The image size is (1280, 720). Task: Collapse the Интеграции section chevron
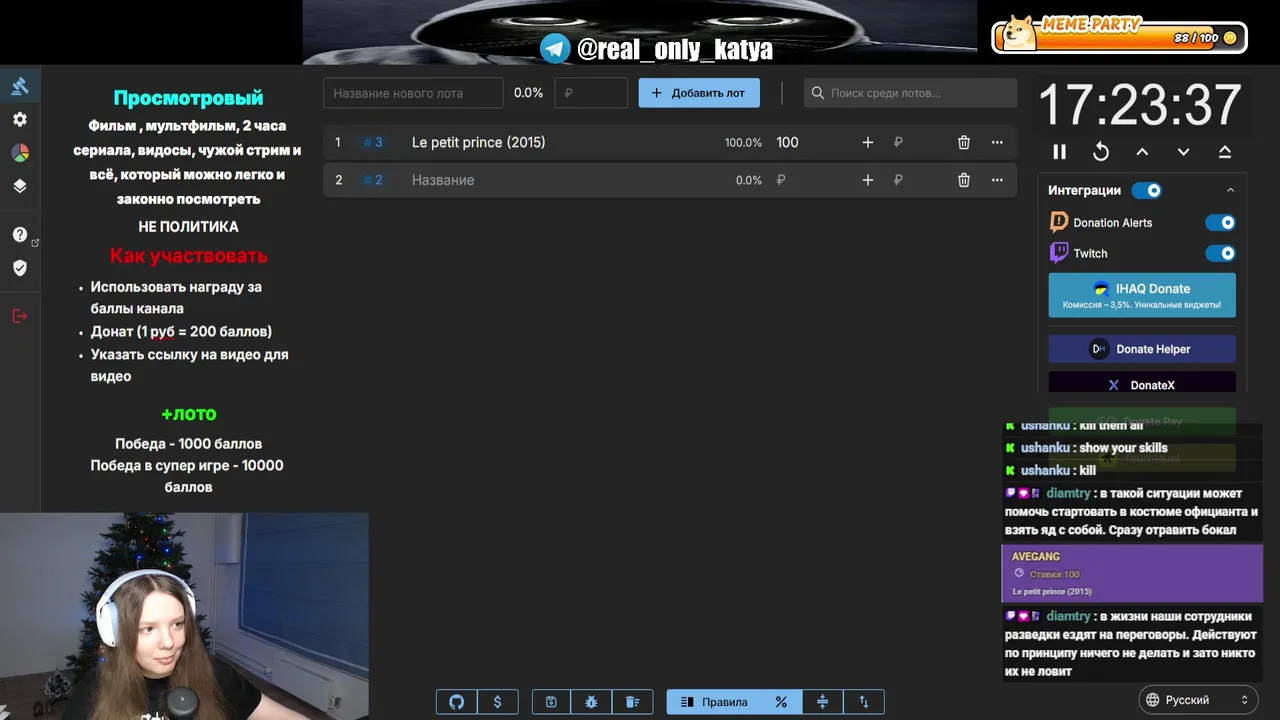1230,190
